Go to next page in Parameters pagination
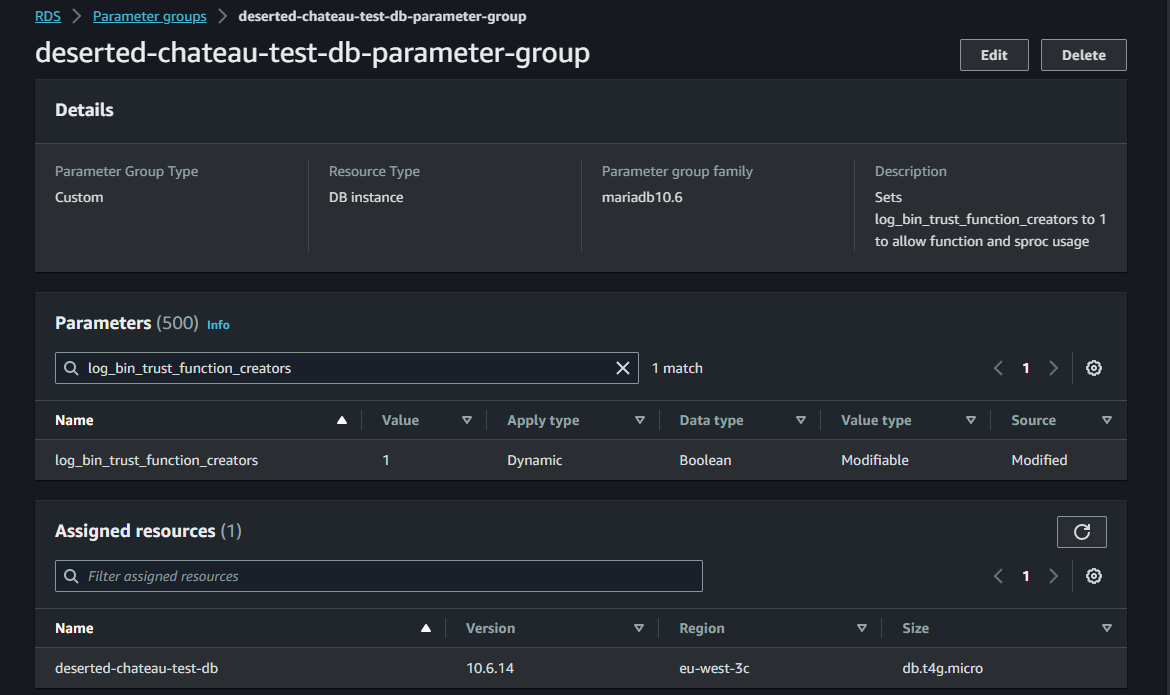This screenshot has height=695, width=1170. (1053, 368)
